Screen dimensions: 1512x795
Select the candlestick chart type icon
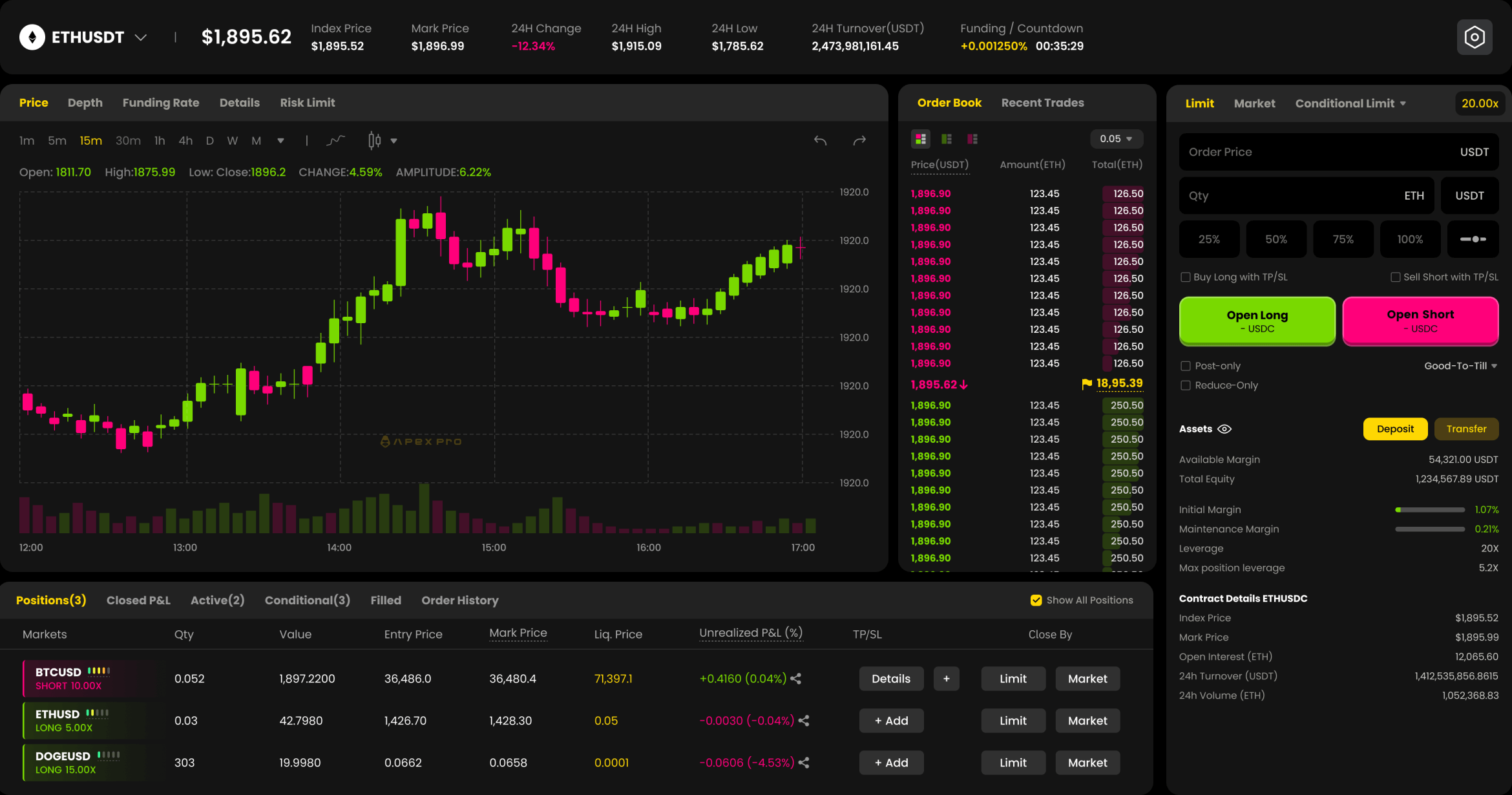point(375,140)
